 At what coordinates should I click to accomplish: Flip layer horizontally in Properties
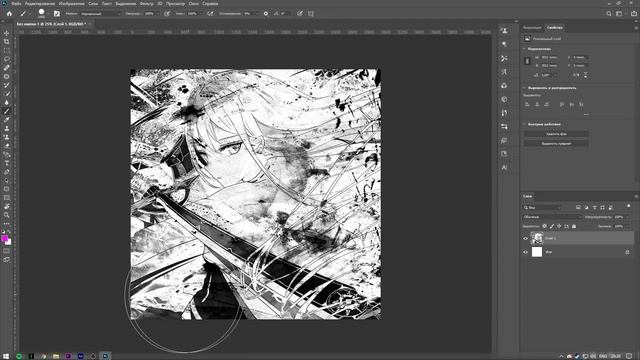[576, 75]
